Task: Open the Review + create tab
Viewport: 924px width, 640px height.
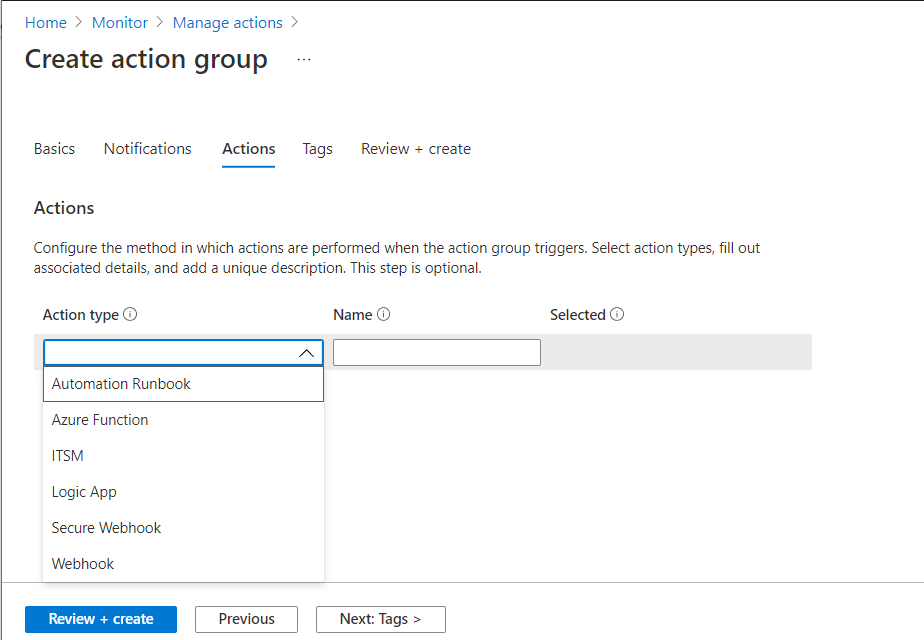Action: (x=416, y=149)
